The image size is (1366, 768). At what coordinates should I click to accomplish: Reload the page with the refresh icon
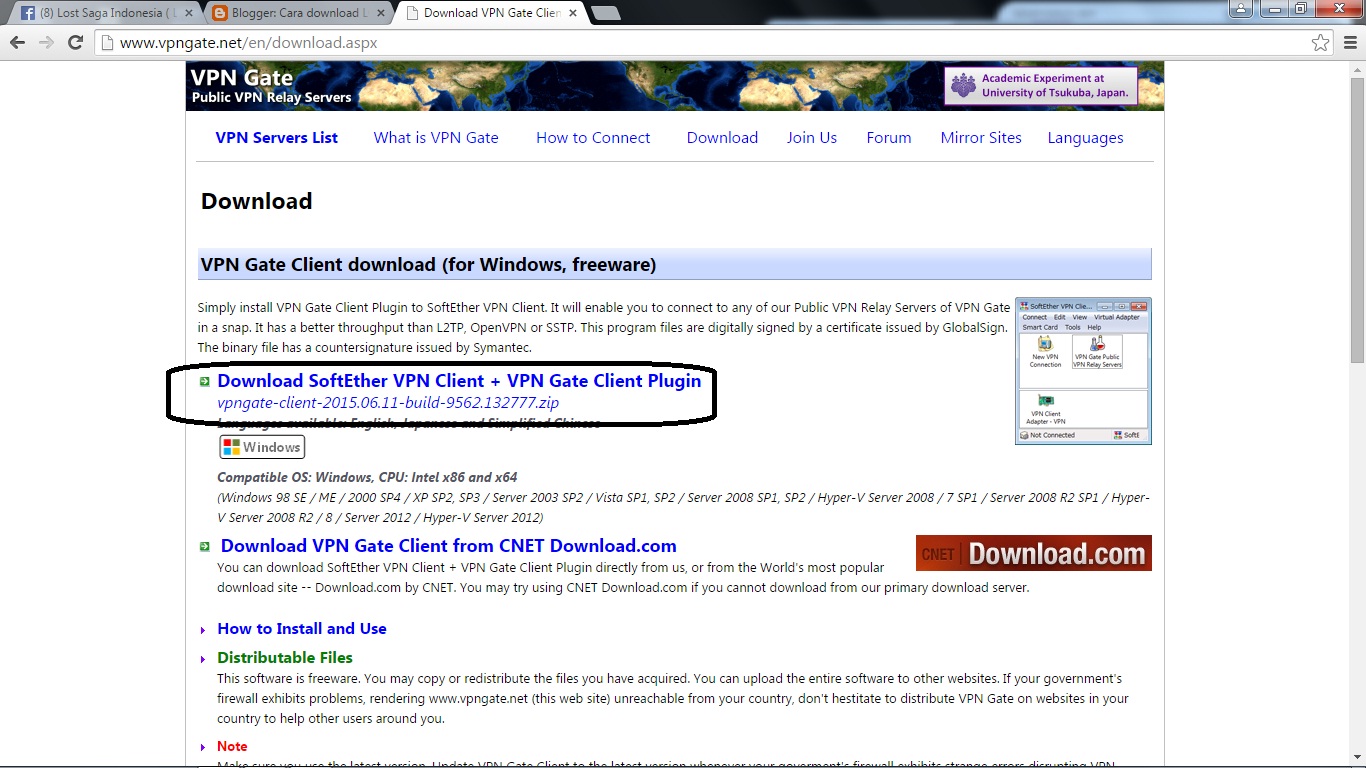(75, 43)
